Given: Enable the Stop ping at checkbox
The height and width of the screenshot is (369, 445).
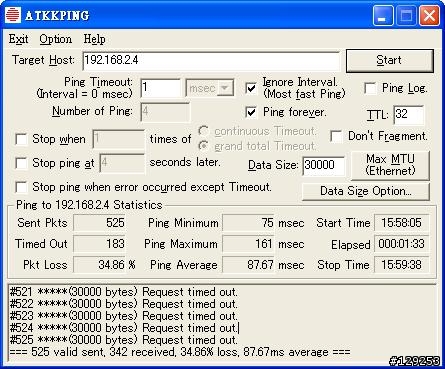Looking at the screenshot, I should click(x=21, y=163).
